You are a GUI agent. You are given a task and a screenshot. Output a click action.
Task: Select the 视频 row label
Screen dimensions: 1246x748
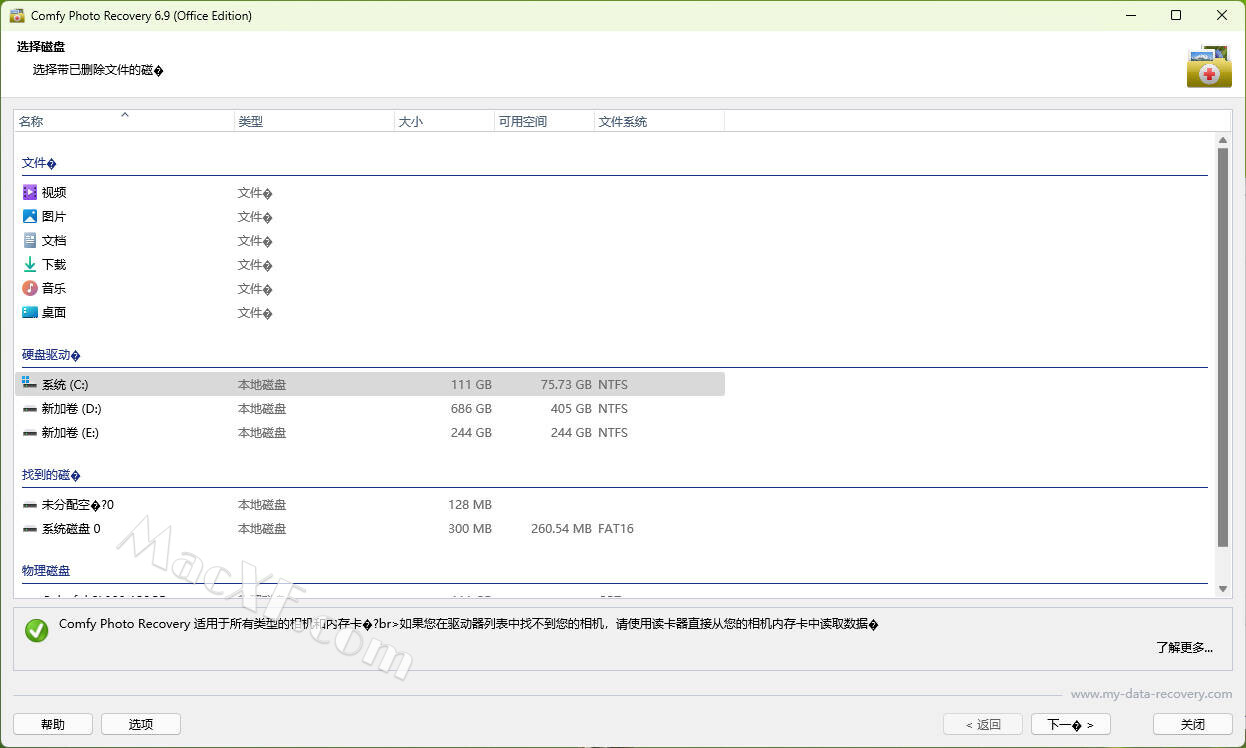pos(54,192)
